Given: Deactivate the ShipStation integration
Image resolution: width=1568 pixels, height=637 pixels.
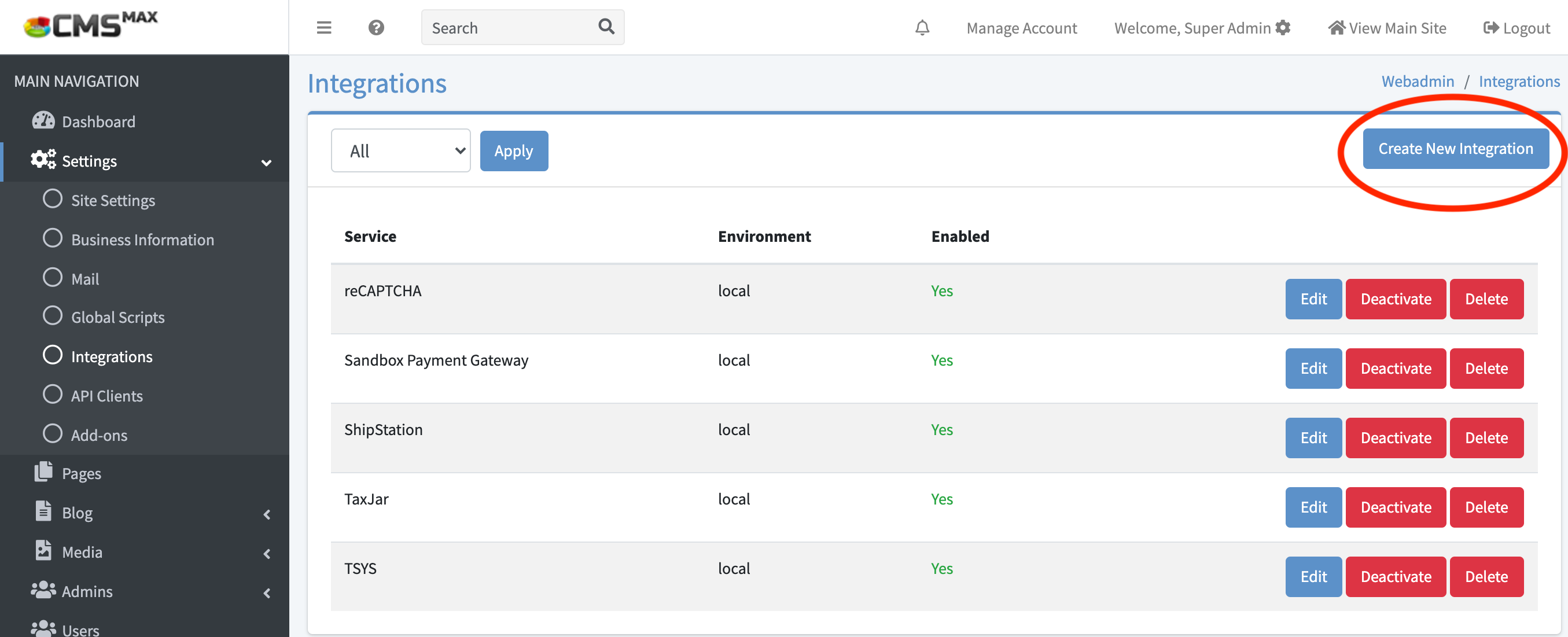Looking at the screenshot, I should click(1395, 437).
